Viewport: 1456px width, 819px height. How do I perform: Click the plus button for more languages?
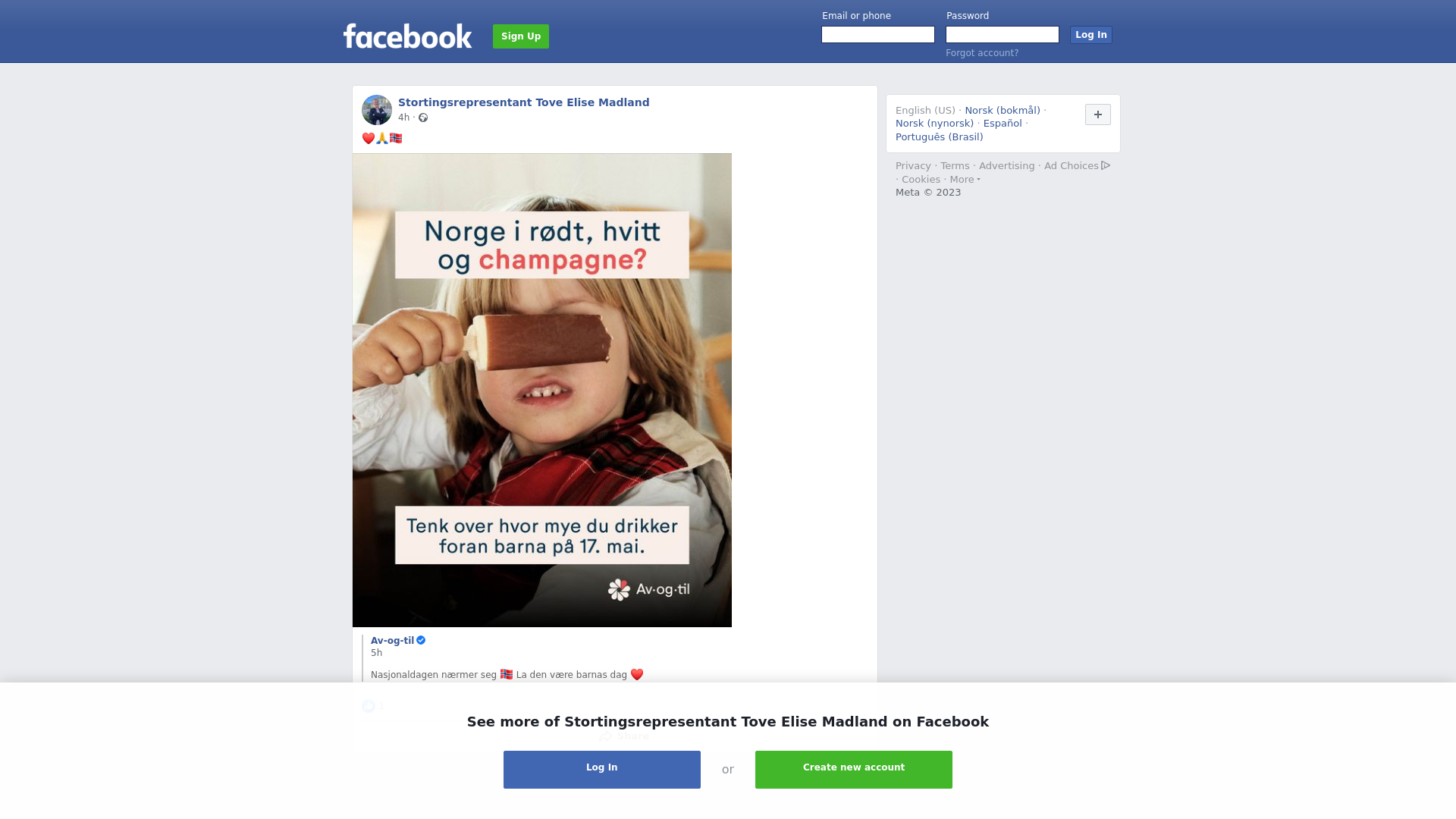tap(1097, 115)
